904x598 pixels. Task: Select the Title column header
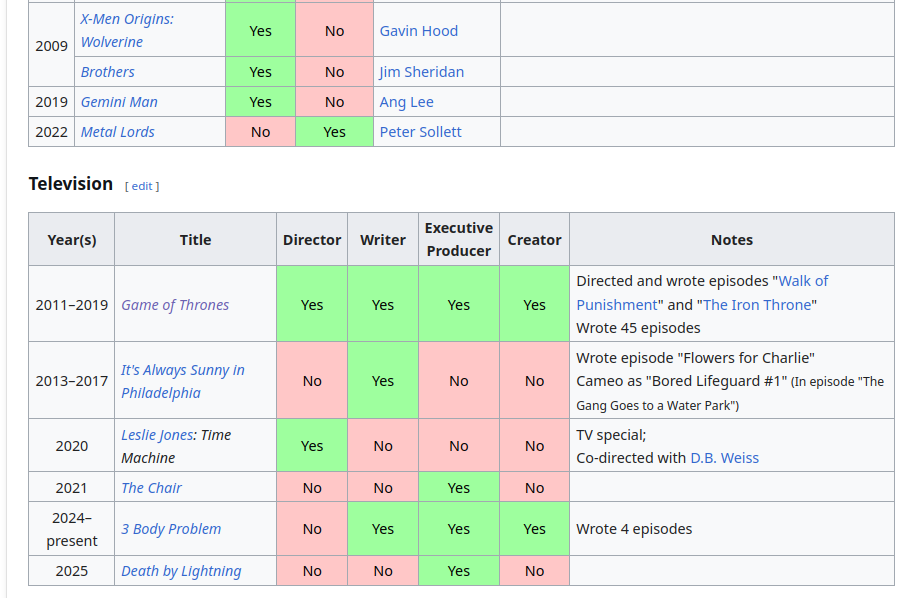(x=195, y=239)
